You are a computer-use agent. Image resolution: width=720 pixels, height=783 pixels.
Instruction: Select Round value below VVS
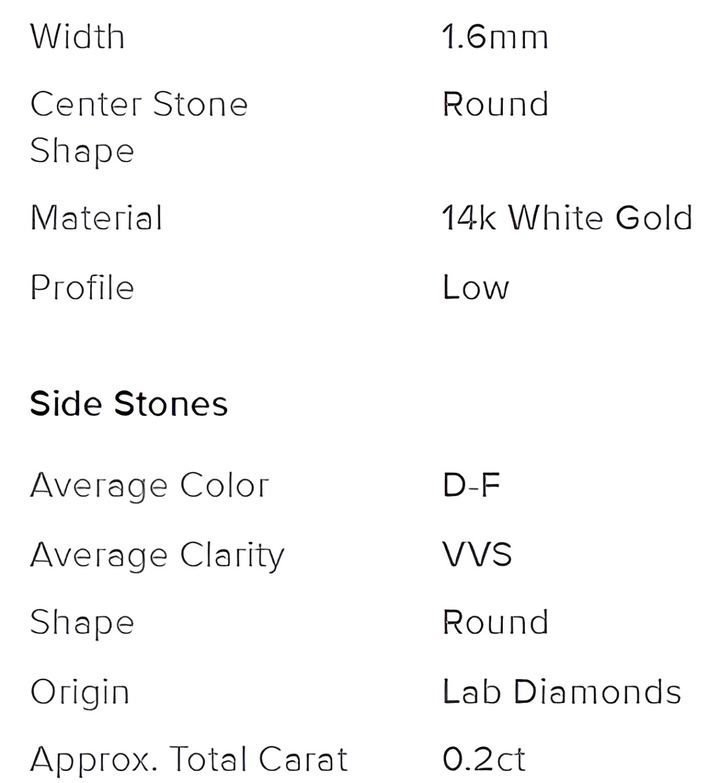[x=495, y=622]
